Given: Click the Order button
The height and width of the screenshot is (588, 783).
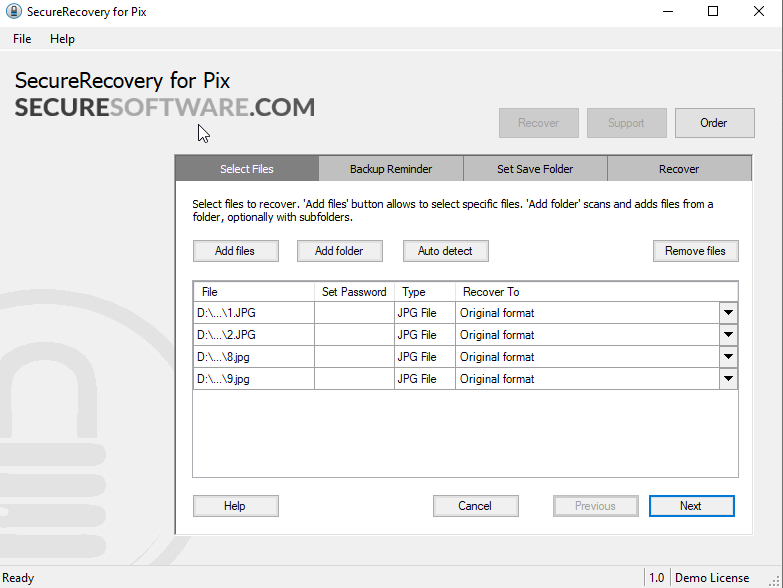Looking at the screenshot, I should tap(715, 123).
